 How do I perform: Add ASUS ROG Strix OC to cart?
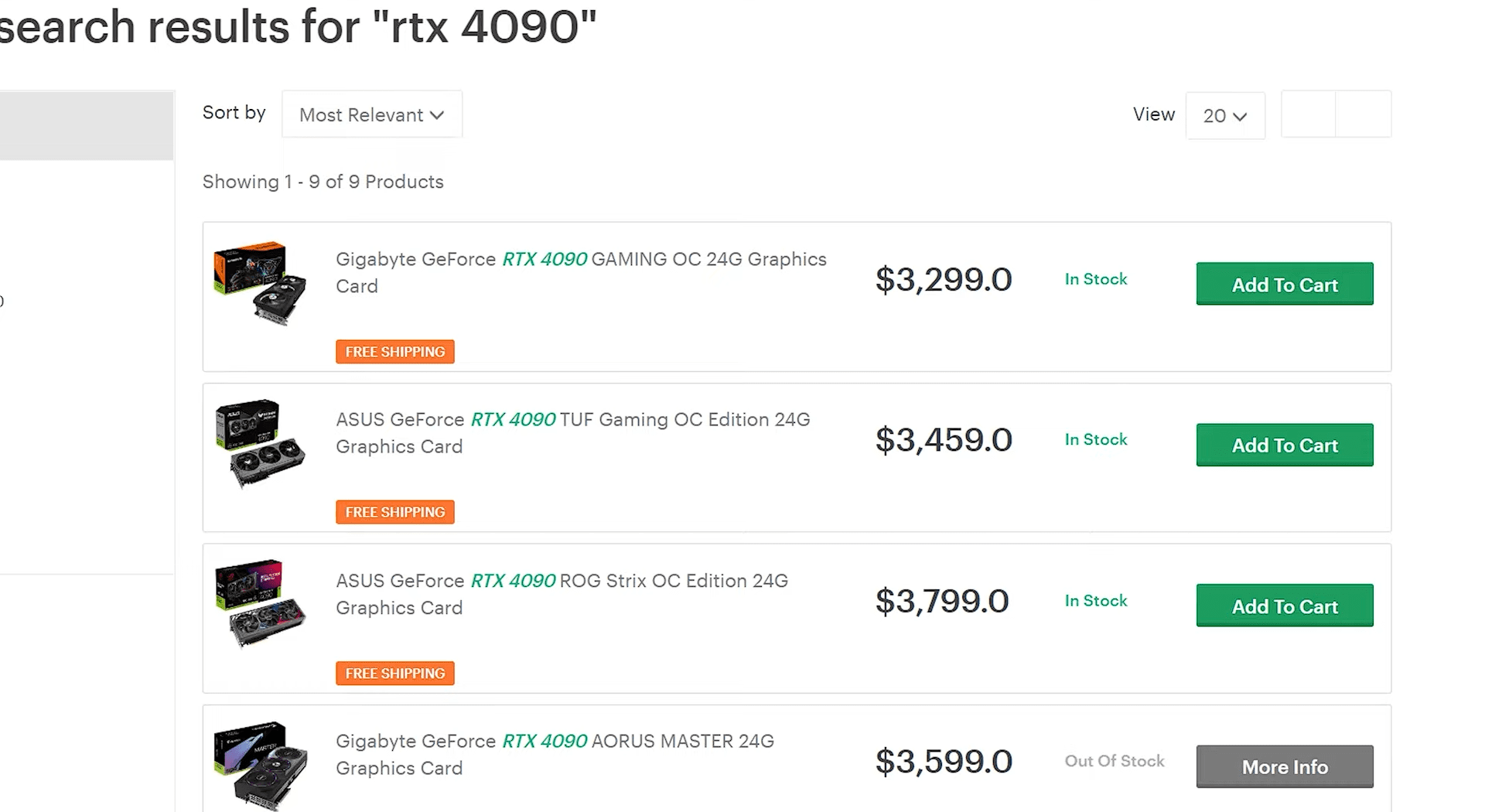coord(1285,606)
